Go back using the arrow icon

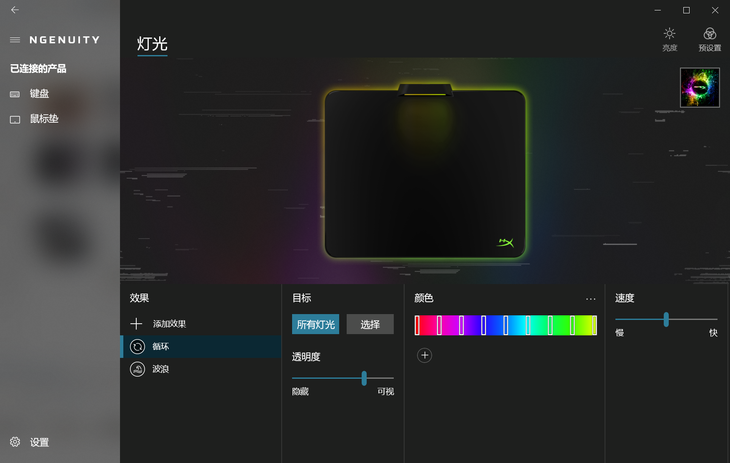15,10
